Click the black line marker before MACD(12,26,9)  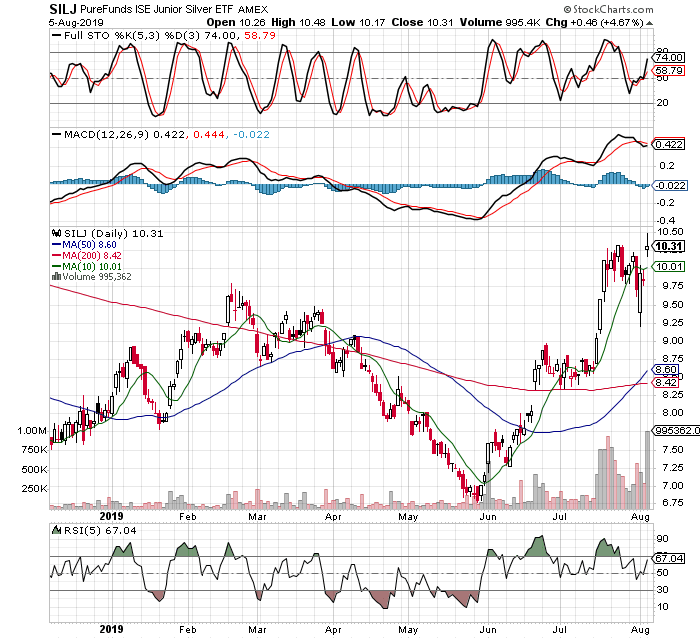pyautogui.click(x=56, y=134)
